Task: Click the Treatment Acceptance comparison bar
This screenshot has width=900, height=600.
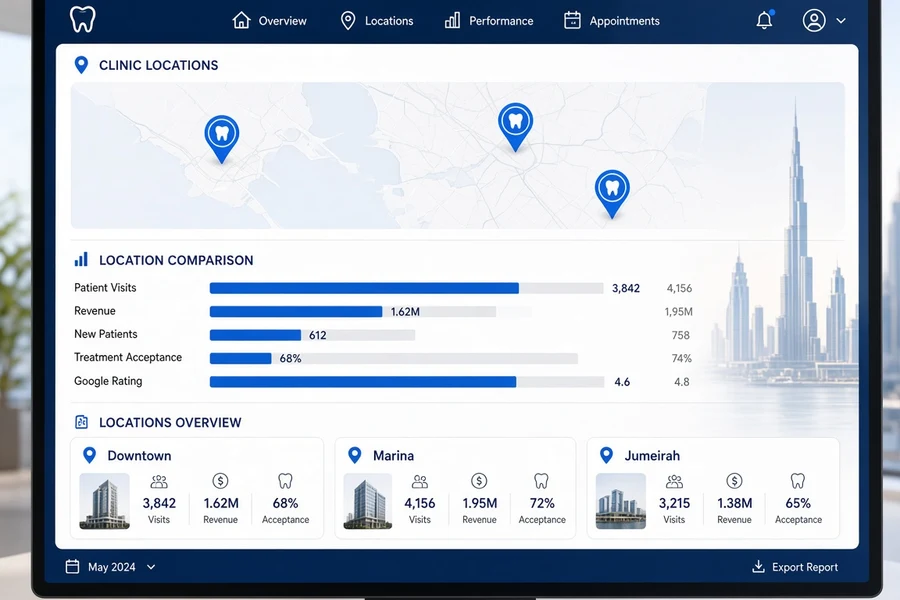Action: tap(394, 358)
